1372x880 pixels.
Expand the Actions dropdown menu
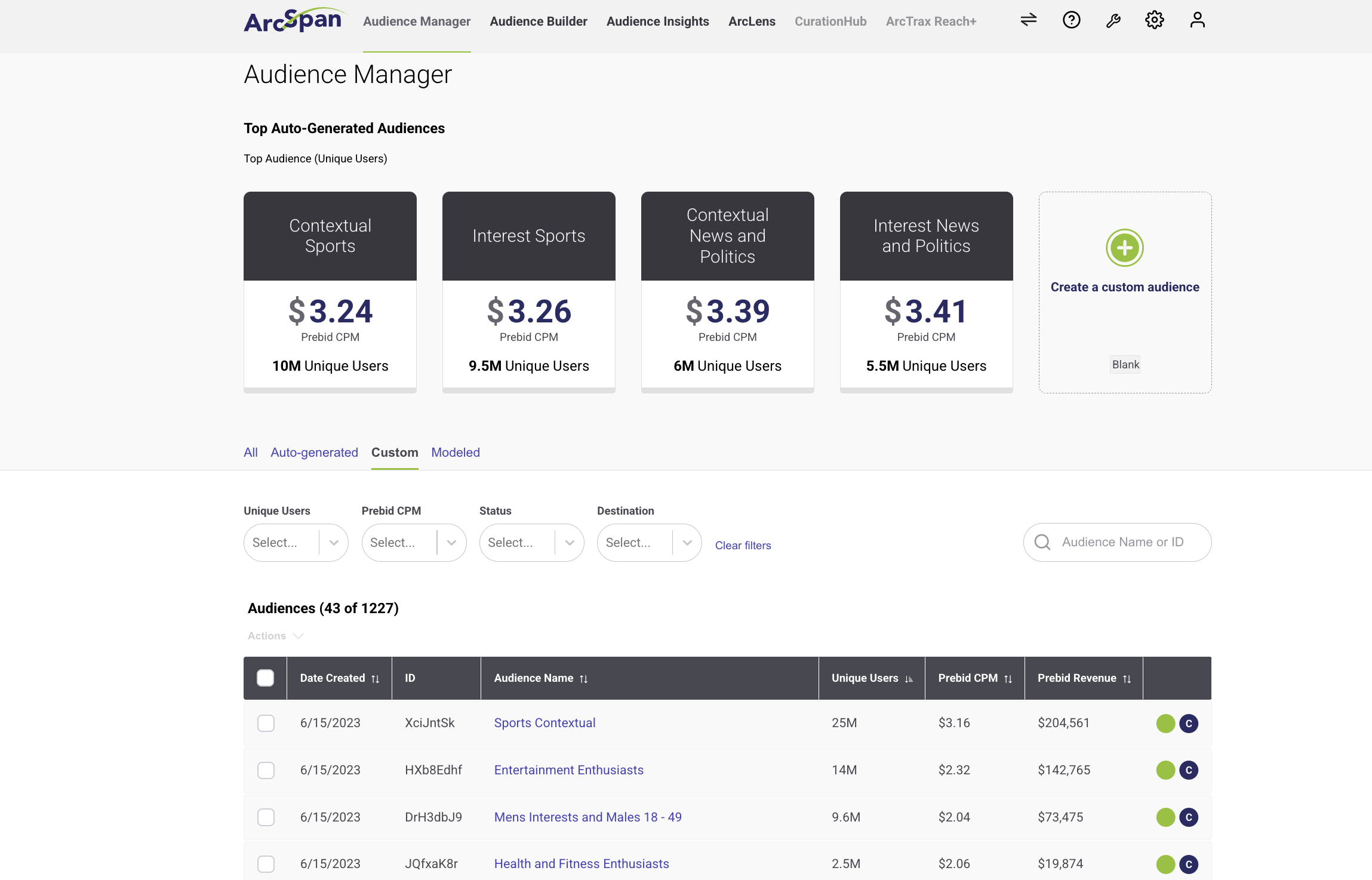[x=275, y=636]
